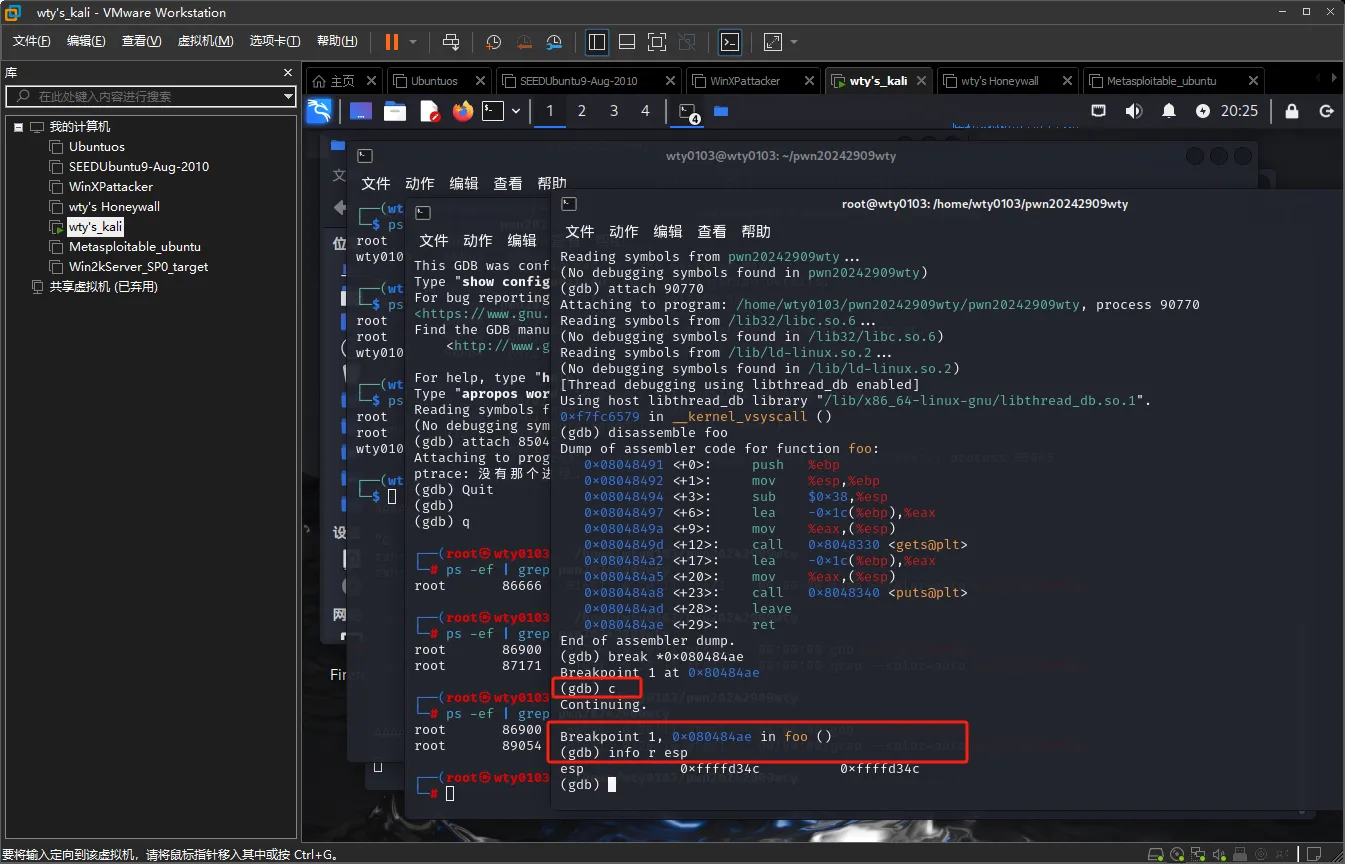Revert to the previous snapshot via the orange clock icon

point(524,42)
